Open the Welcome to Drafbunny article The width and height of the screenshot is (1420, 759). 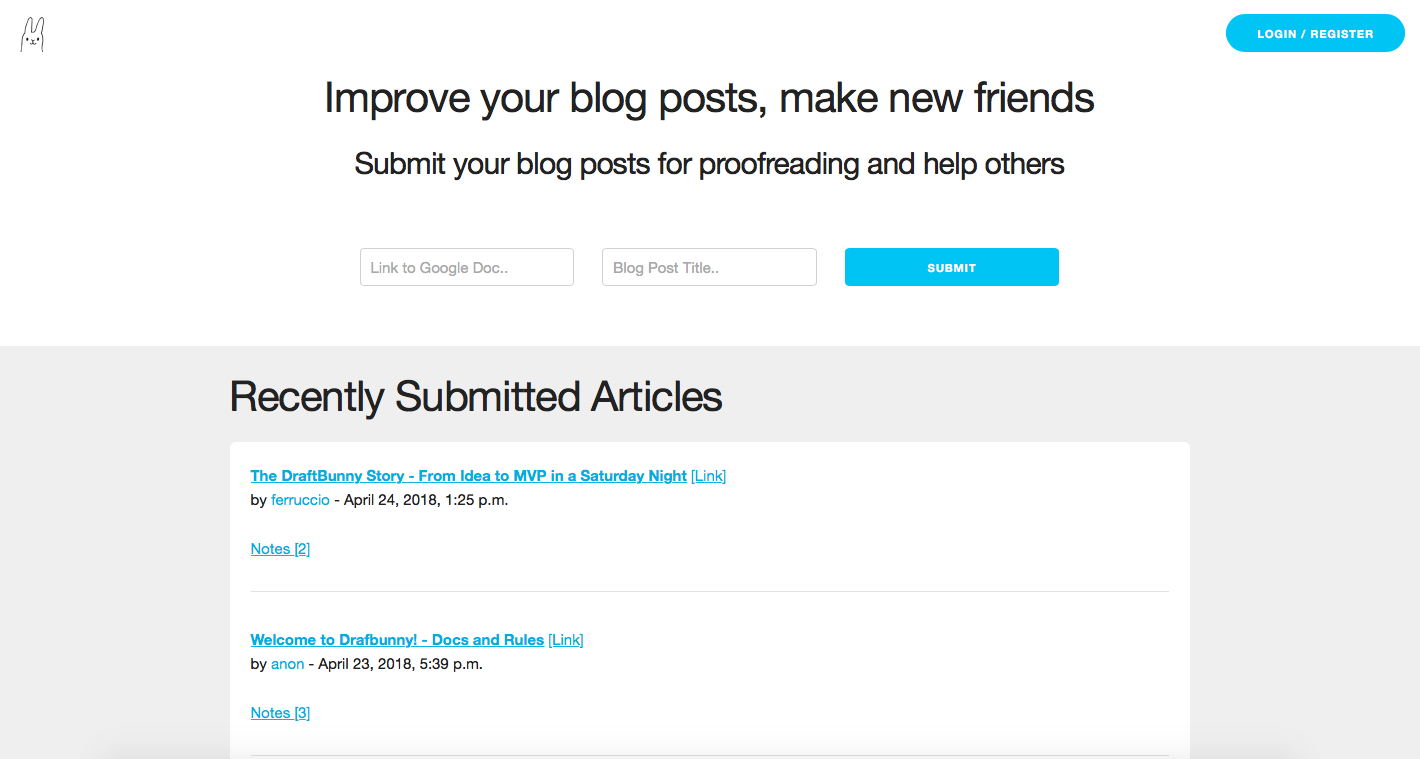coord(395,639)
